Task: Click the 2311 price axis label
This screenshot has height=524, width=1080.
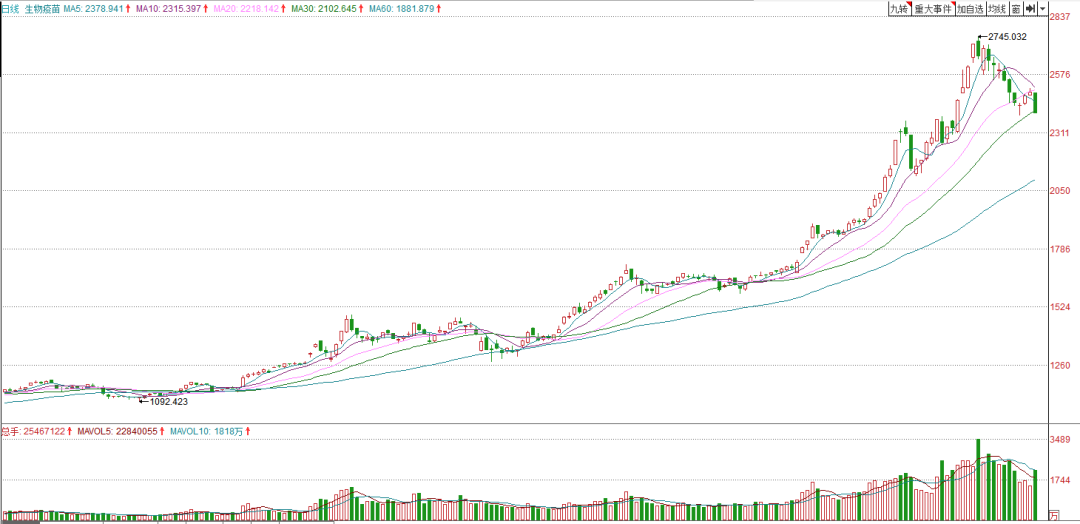Action: [1059, 132]
